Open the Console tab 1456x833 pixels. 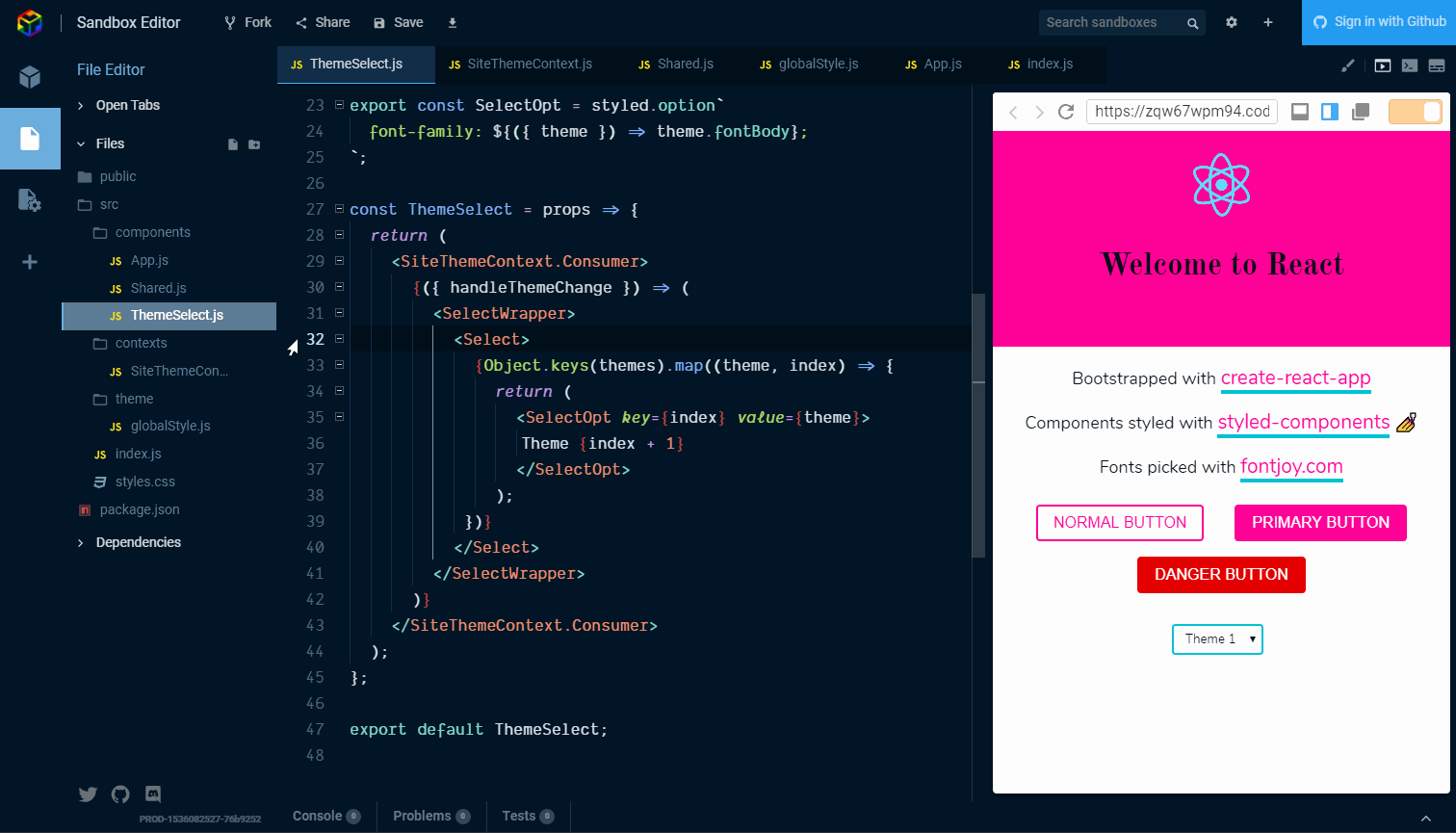coord(318,816)
